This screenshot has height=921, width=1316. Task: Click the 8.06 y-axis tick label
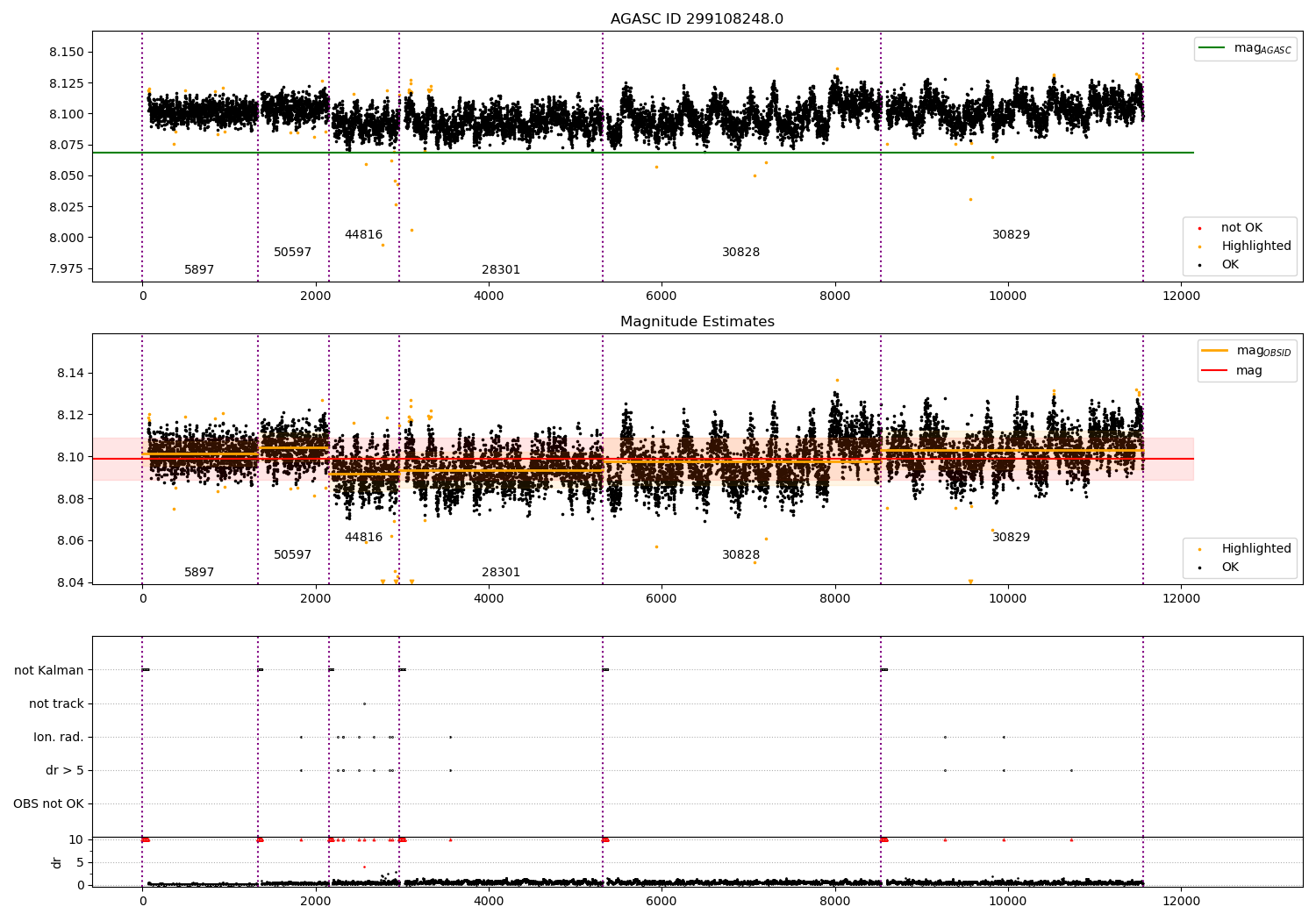[71, 541]
